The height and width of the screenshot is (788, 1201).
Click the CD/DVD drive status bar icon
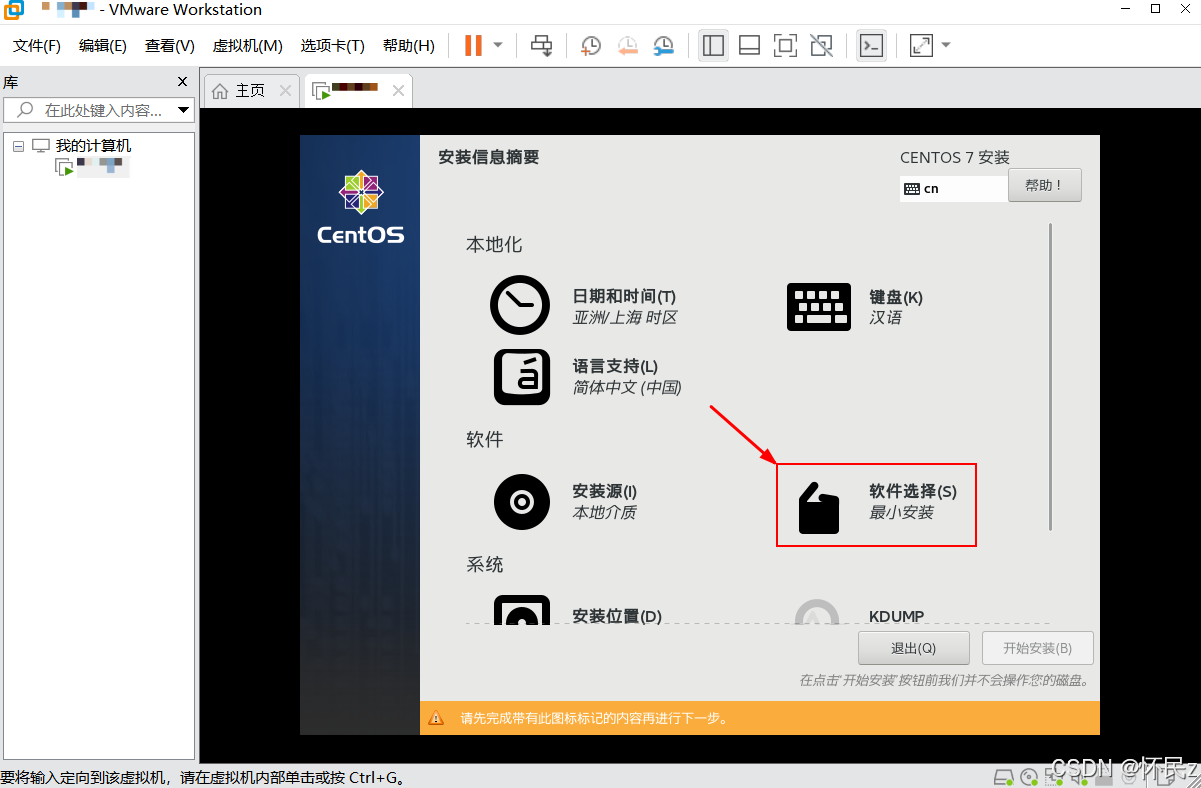point(1028,777)
